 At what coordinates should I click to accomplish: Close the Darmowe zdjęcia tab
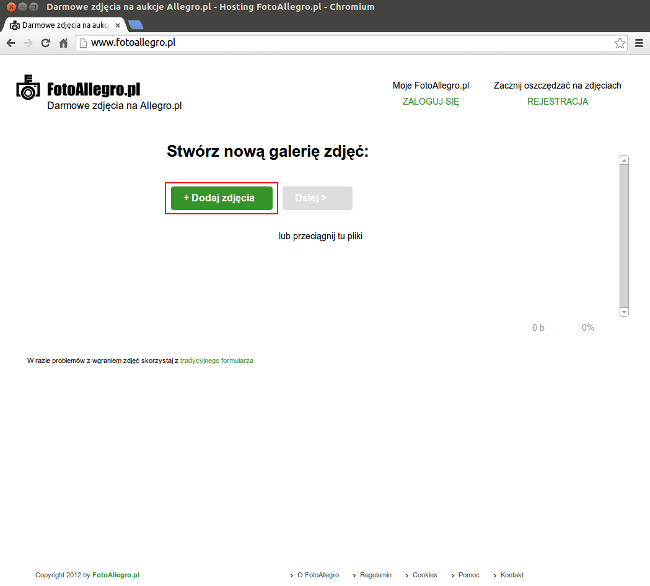pos(118,25)
